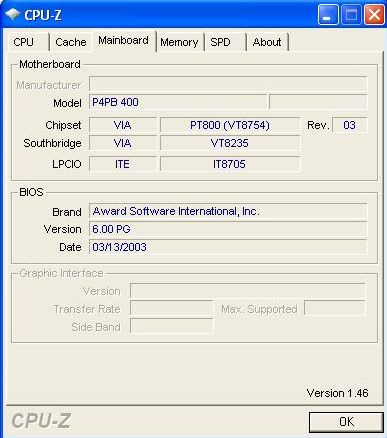Screen dimensions: 387x438
Task: Click the CPU-Z title bar icon
Action: pos(12,14)
